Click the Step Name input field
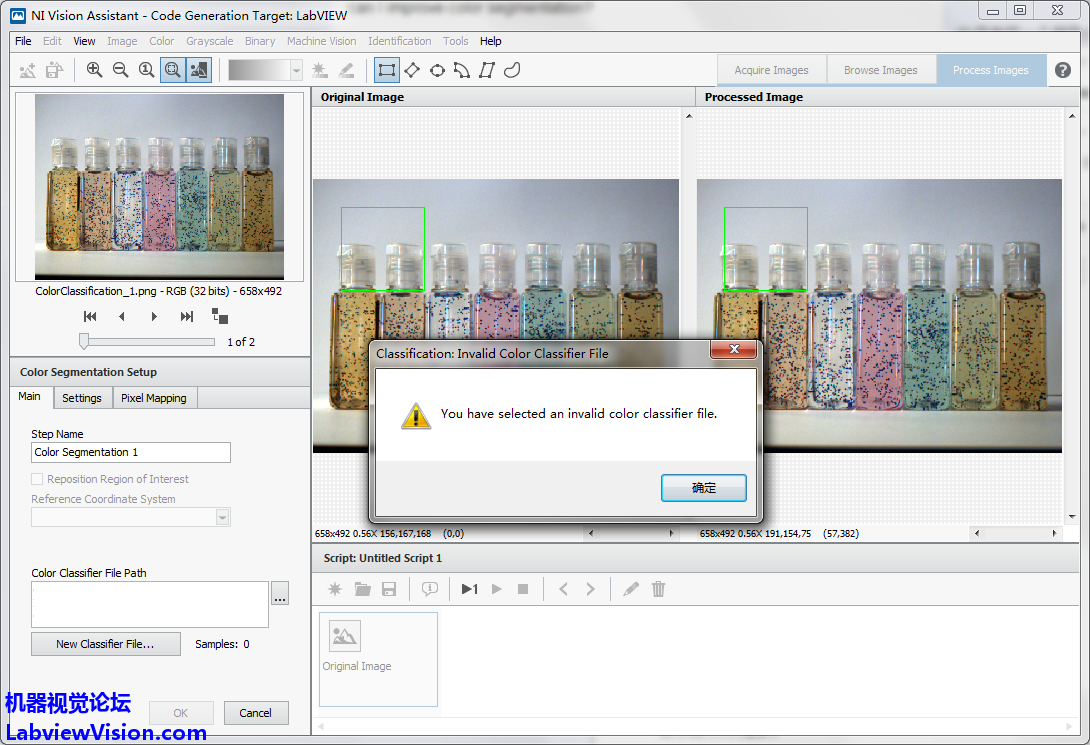The width and height of the screenshot is (1090, 745). (x=131, y=452)
